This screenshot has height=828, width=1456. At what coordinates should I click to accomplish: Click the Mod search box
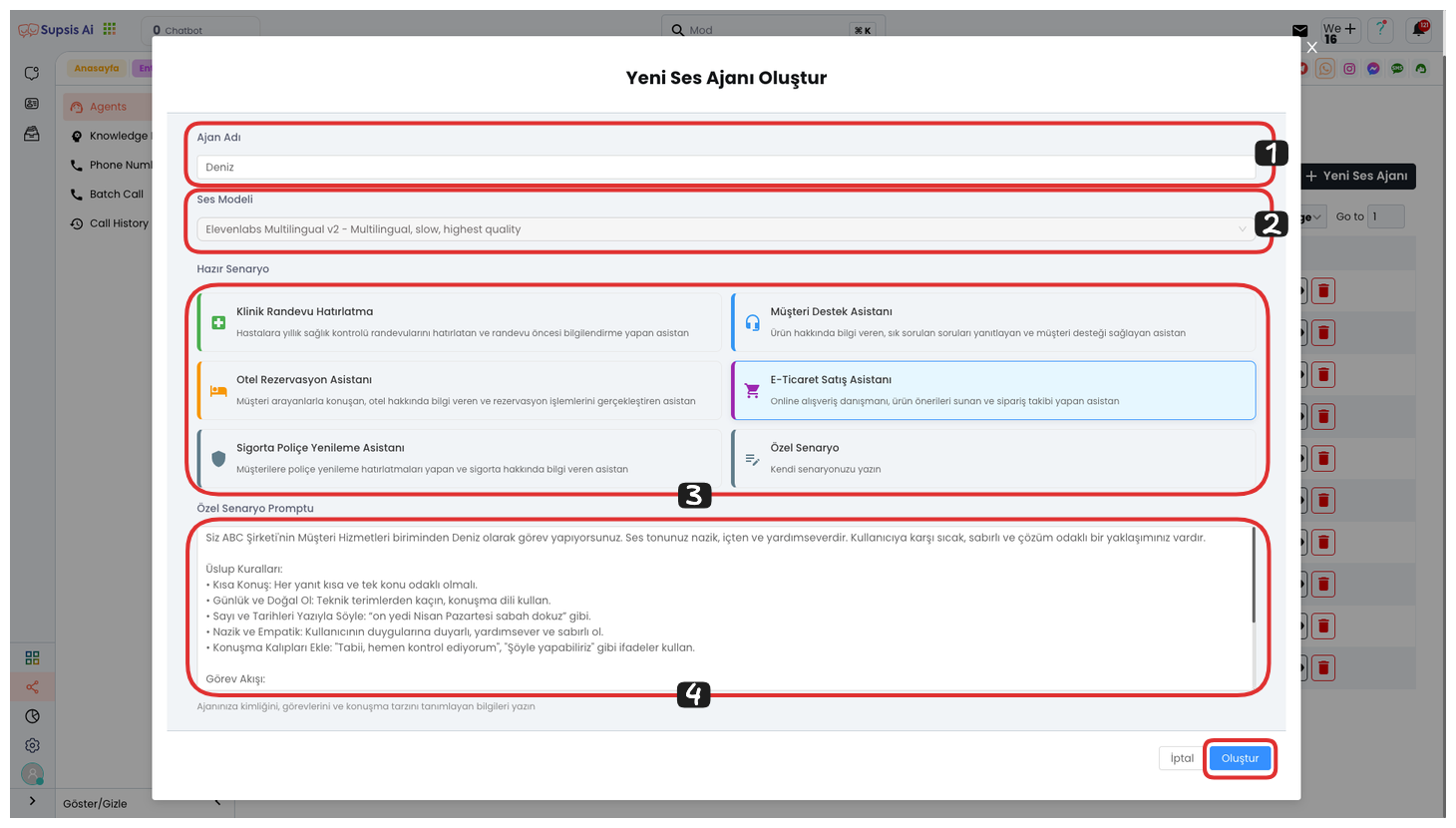point(773,30)
